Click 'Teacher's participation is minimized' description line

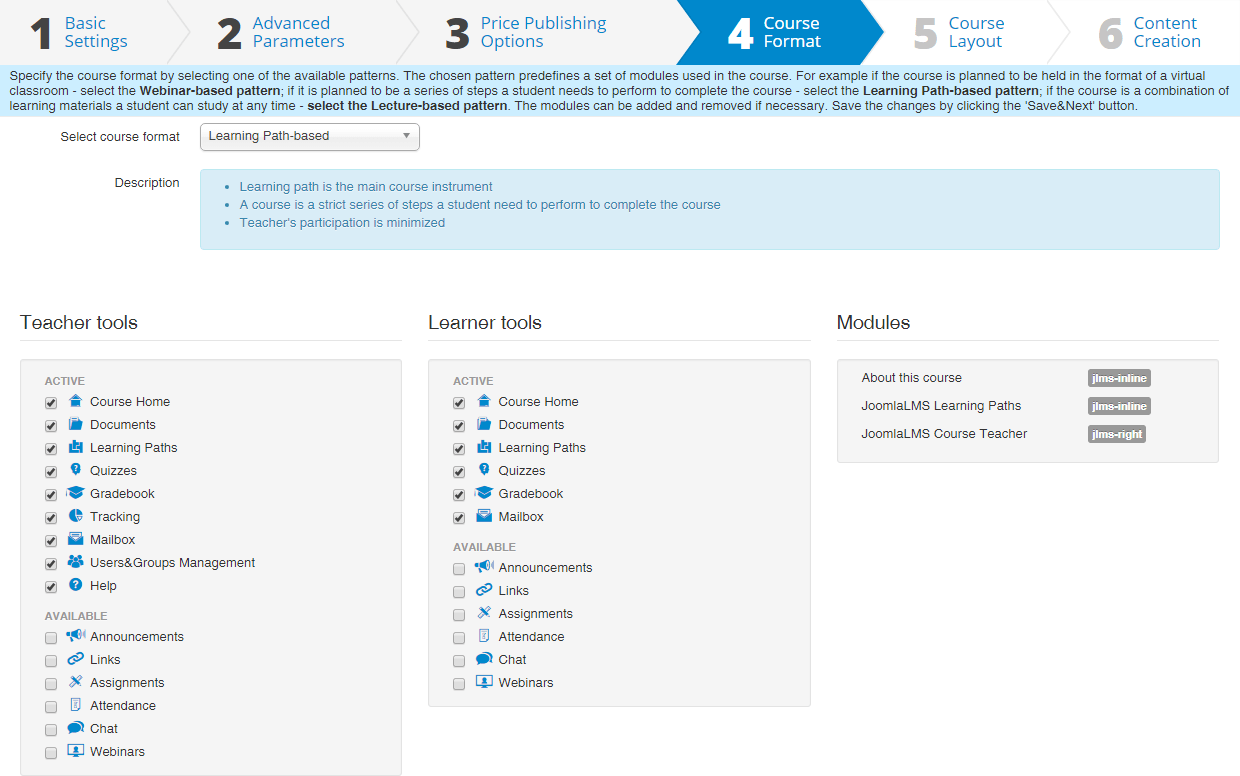(342, 223)
